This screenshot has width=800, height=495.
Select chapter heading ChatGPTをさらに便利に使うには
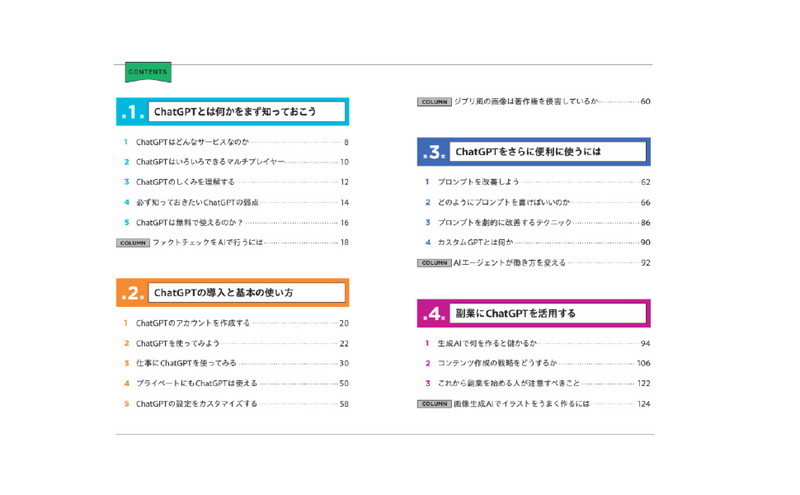point(528,152)
